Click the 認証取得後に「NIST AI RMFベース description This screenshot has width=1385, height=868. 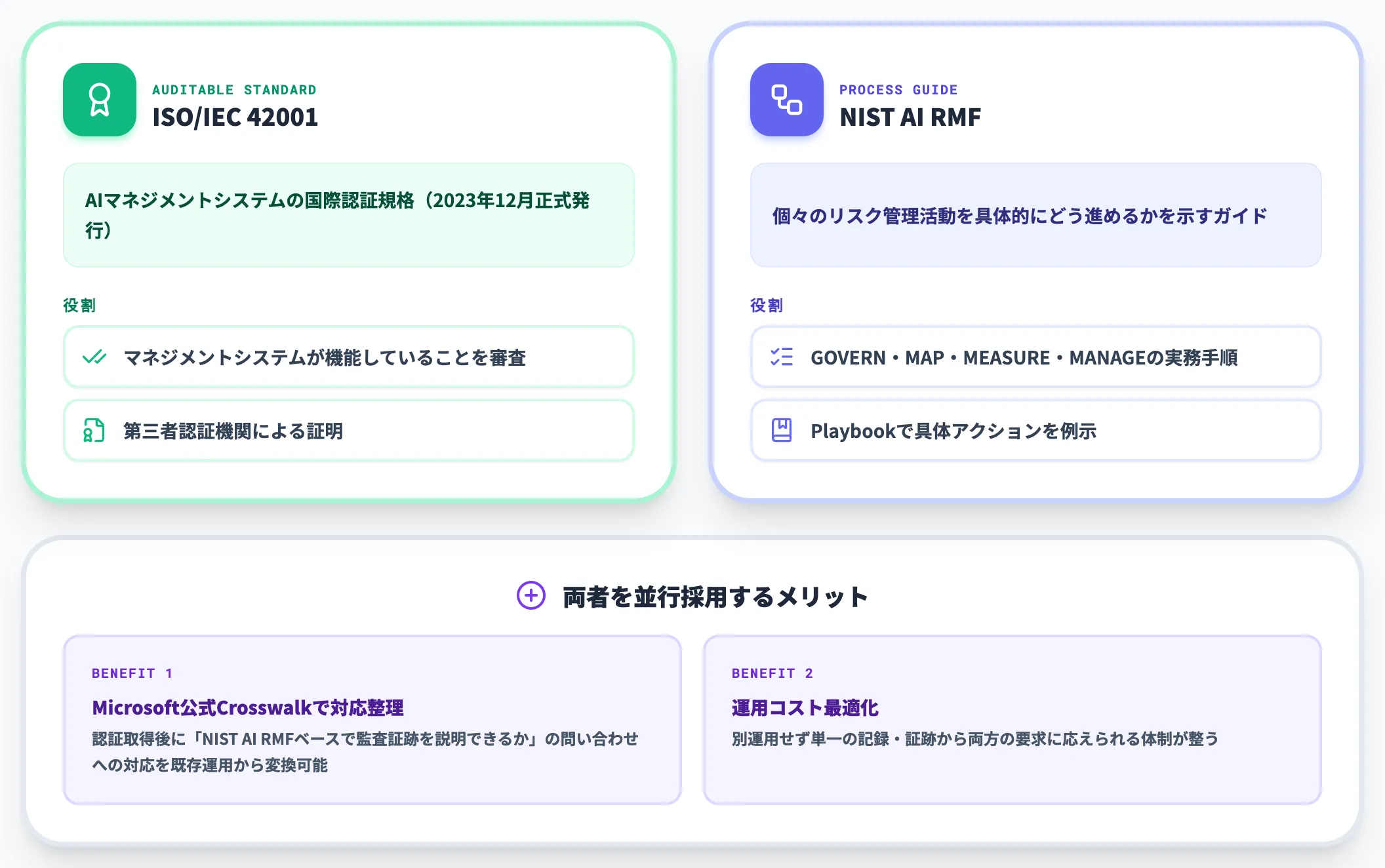(x=365, y=752)
